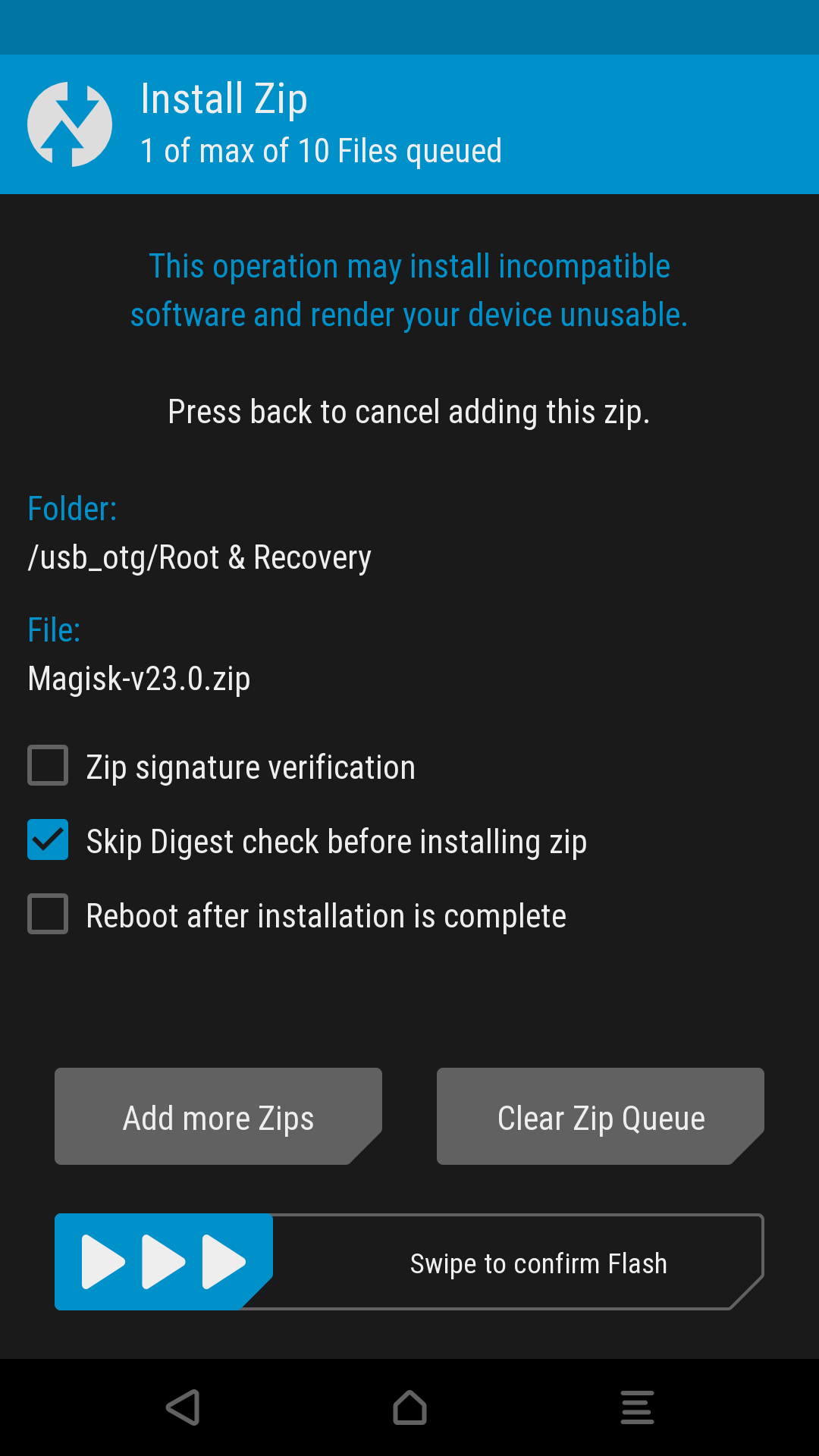Open the console log menu icon
Viewport: 819px width, 1456px height.
[637, 1407]
